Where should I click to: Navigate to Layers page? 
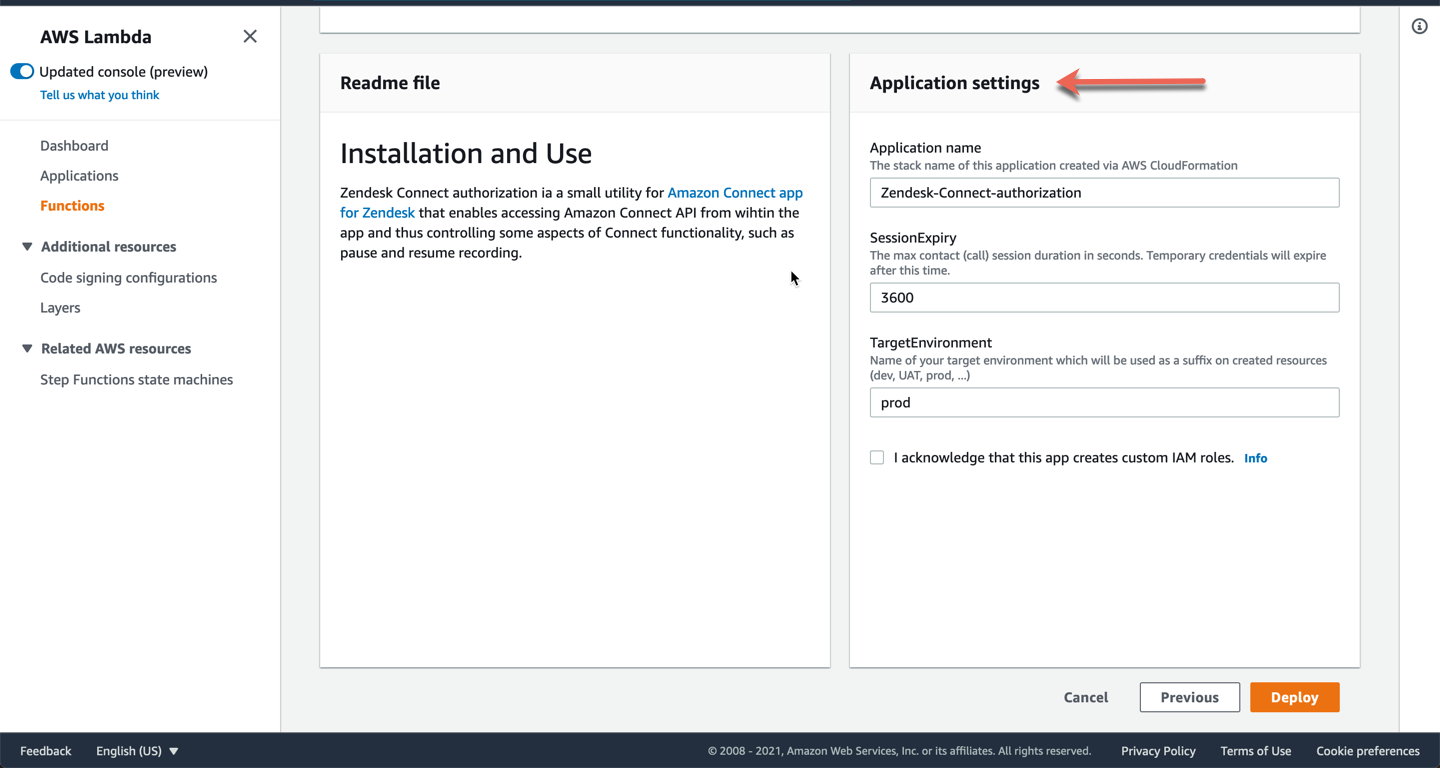(x=60, y=308)
